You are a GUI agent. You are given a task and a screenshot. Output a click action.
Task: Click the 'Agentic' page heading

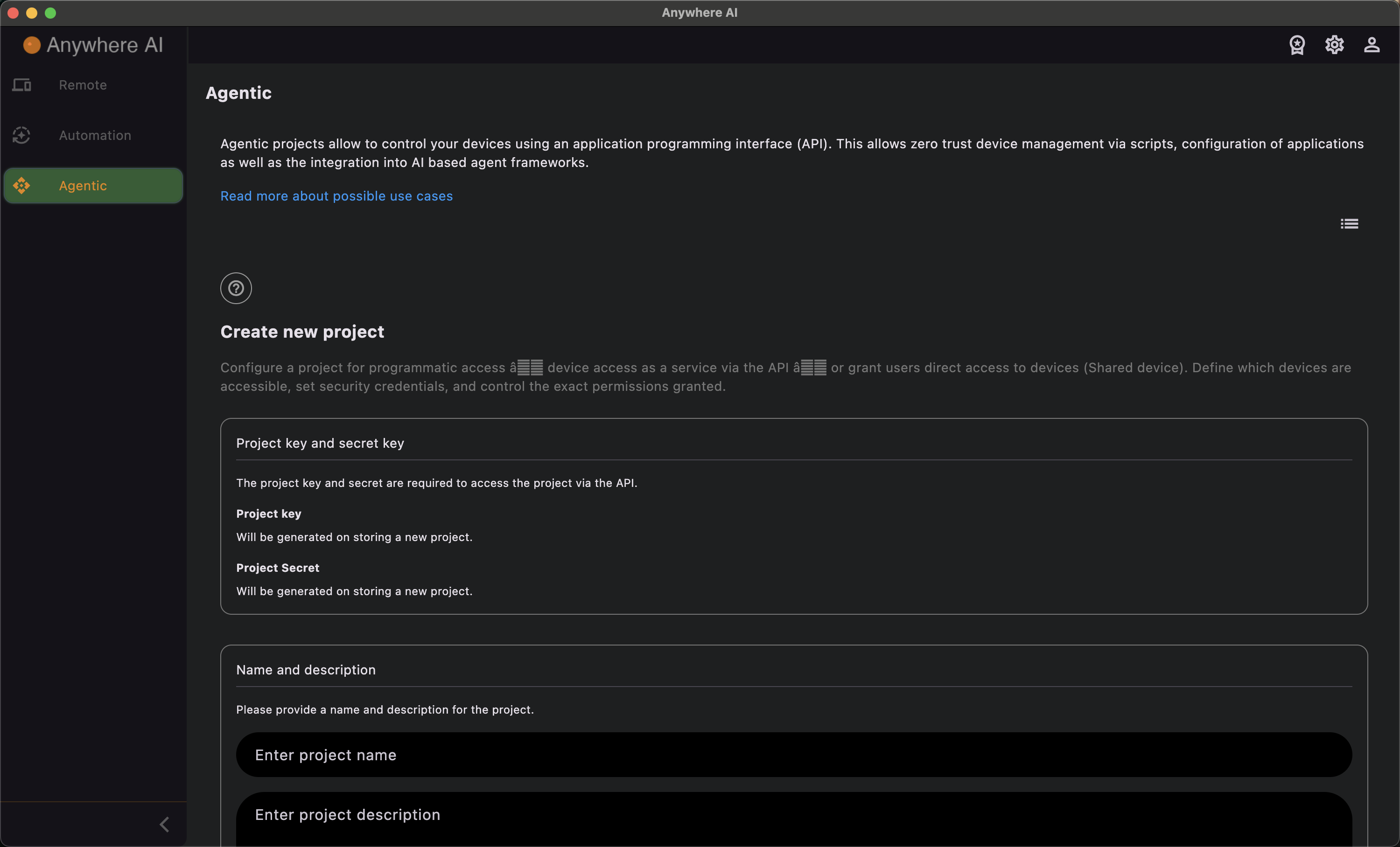pyautogui.click(x=238, y=93)
